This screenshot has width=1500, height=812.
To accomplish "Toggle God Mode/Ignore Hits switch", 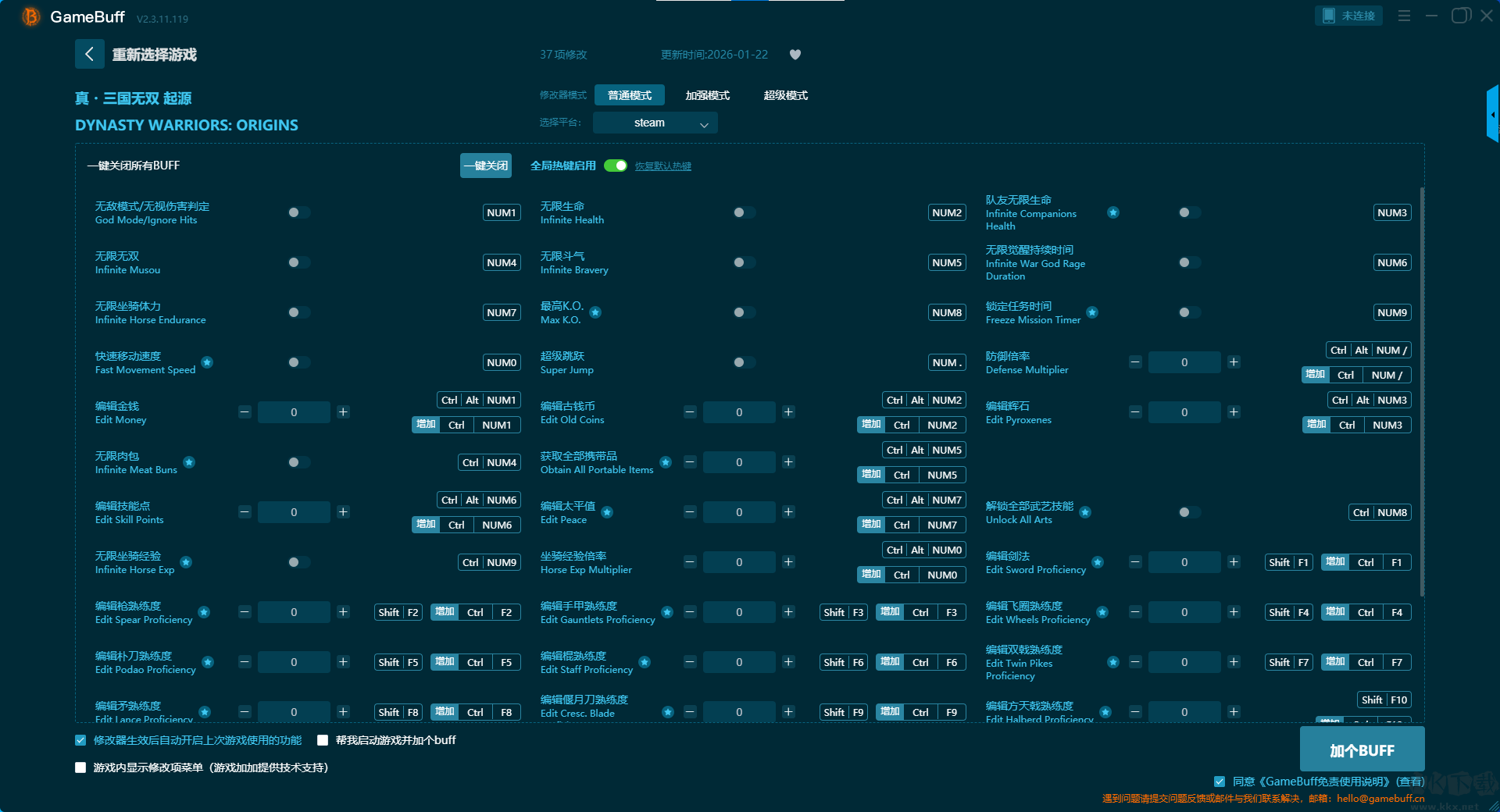I will pos(298,212).
